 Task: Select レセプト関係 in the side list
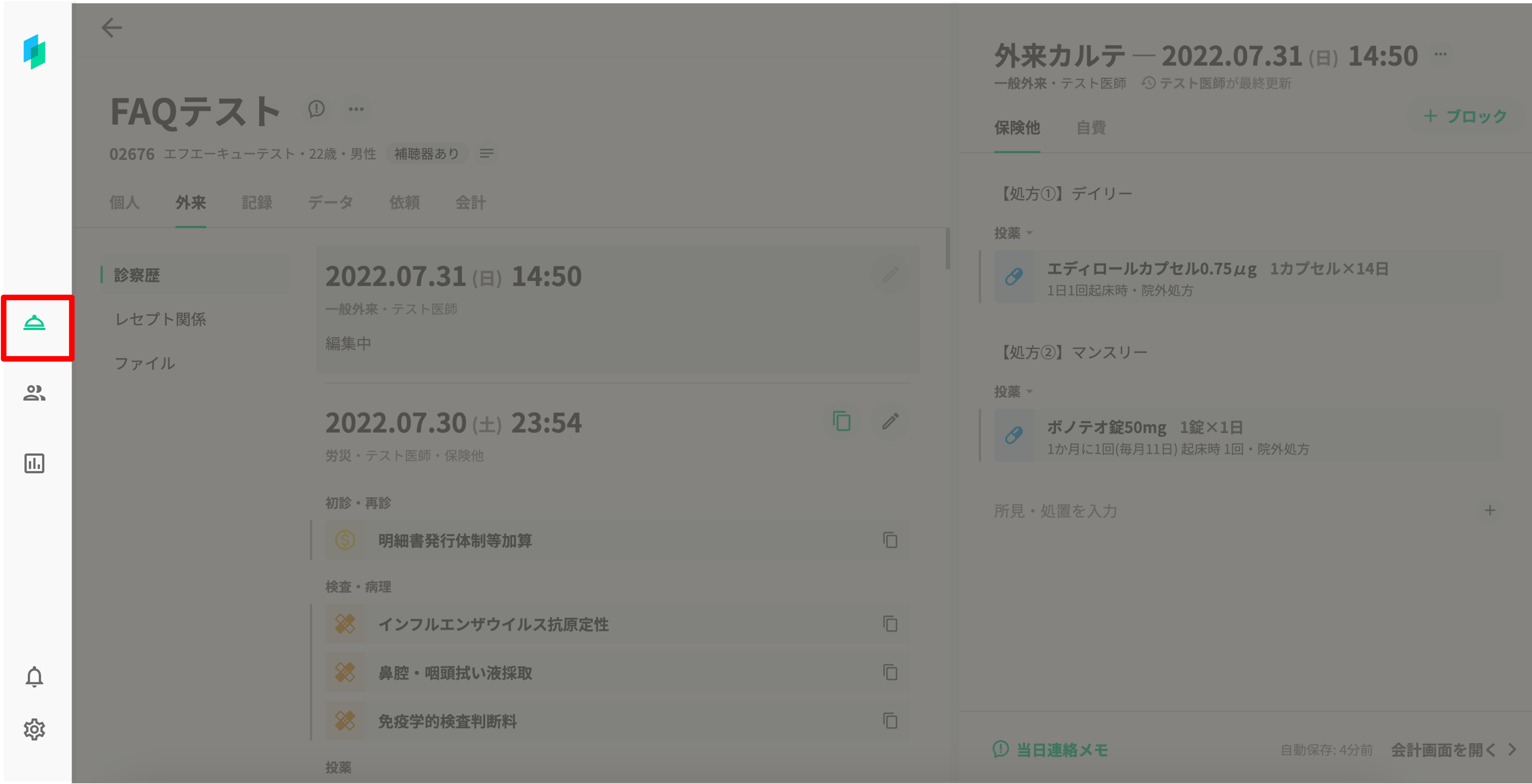[x=160, y=319]
